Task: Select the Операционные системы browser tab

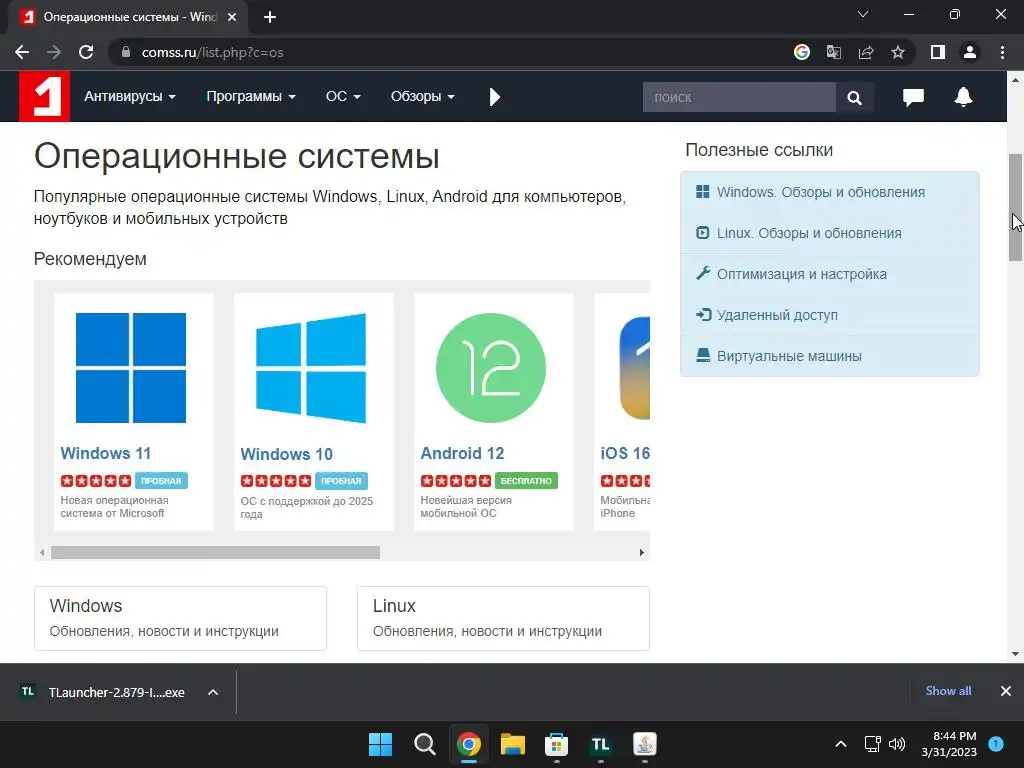Action: click(129, 17)
